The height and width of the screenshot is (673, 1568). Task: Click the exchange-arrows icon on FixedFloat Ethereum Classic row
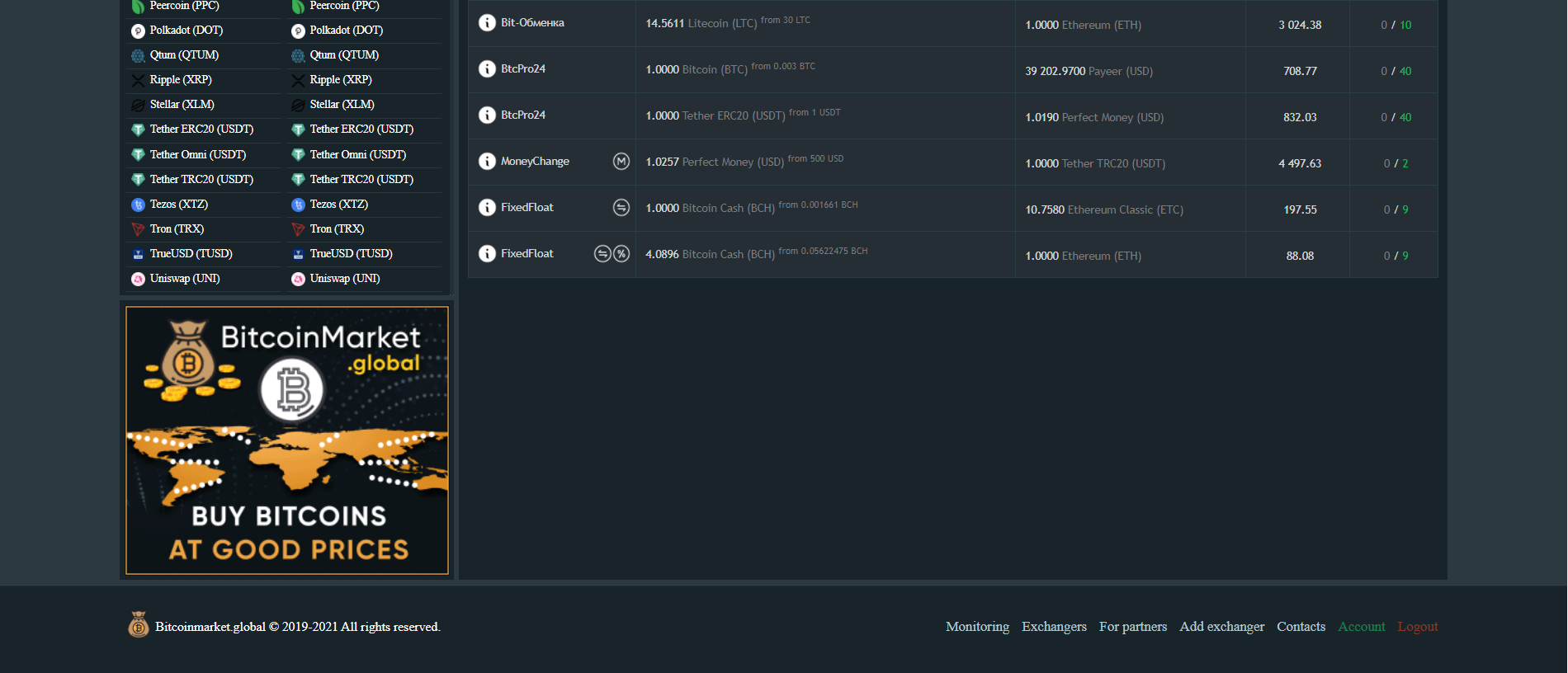[621, 207]
